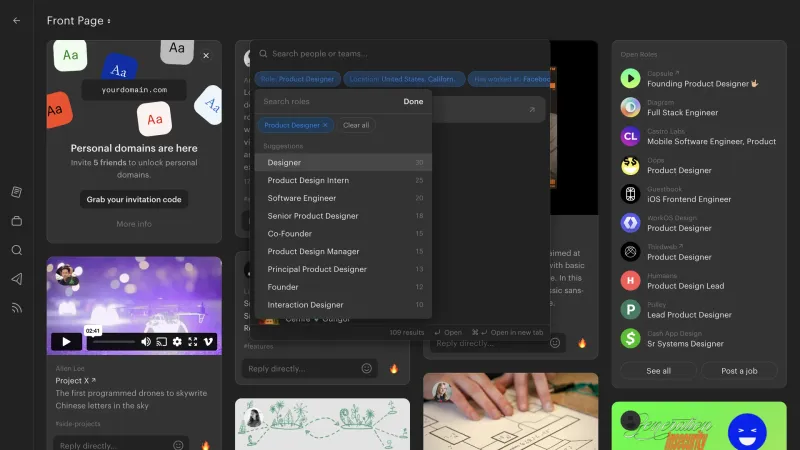Open the Front Page feed switcher

pos(79,20)
